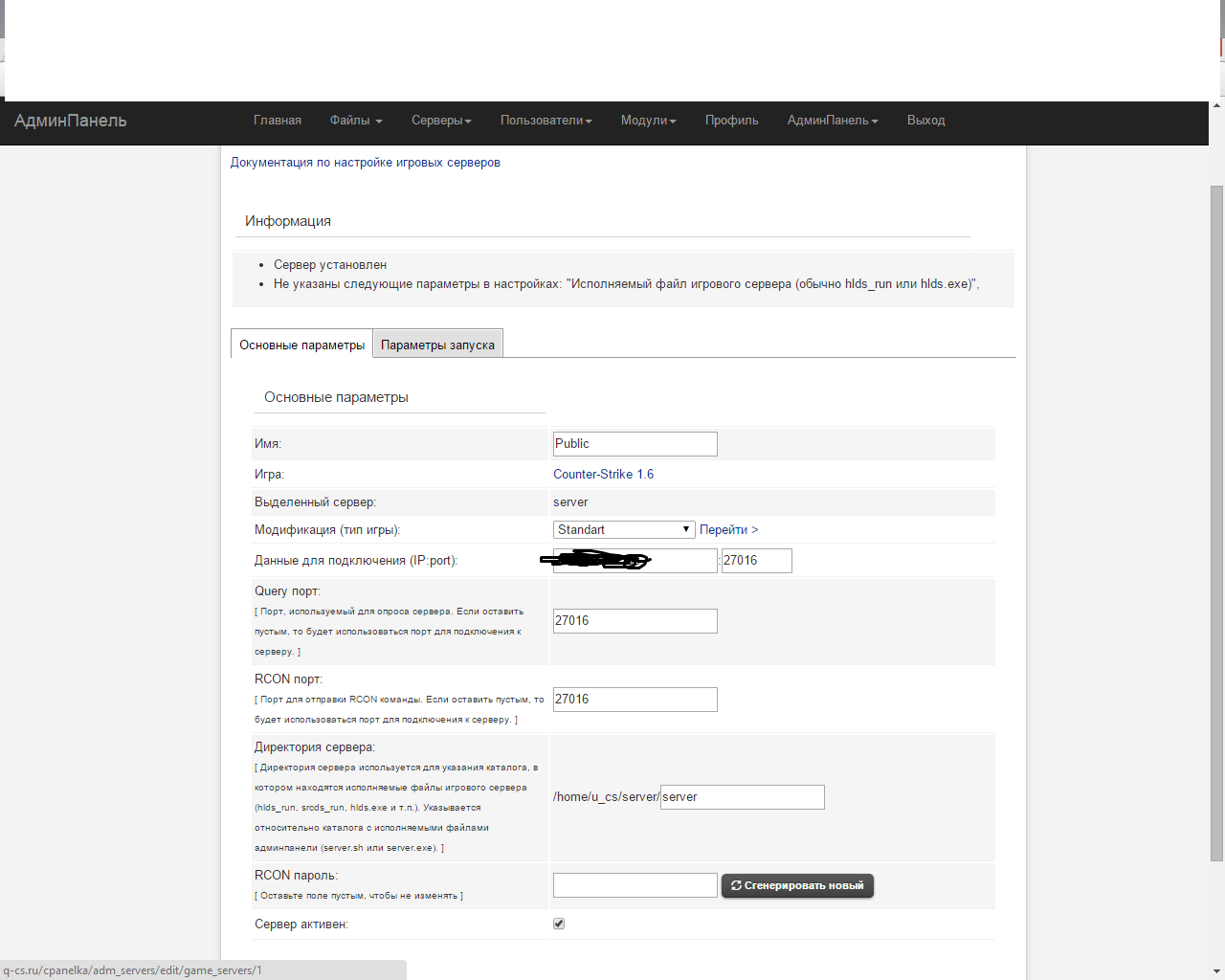Expand the Файлы menu

point(356,121)
